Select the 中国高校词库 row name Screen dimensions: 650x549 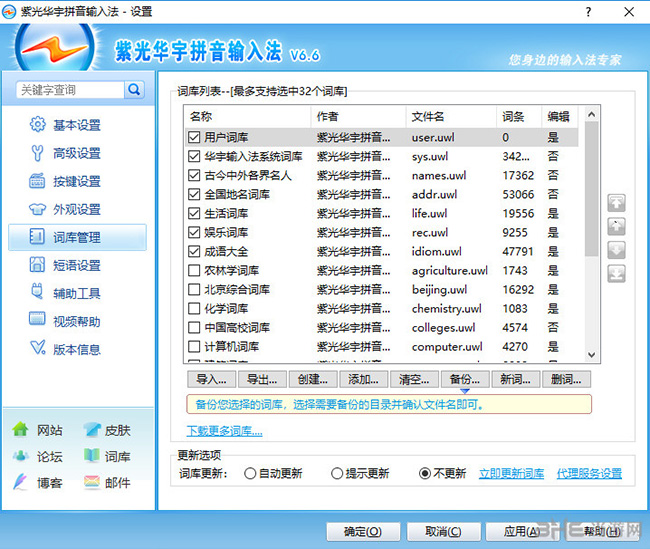[x=237, y=328]
